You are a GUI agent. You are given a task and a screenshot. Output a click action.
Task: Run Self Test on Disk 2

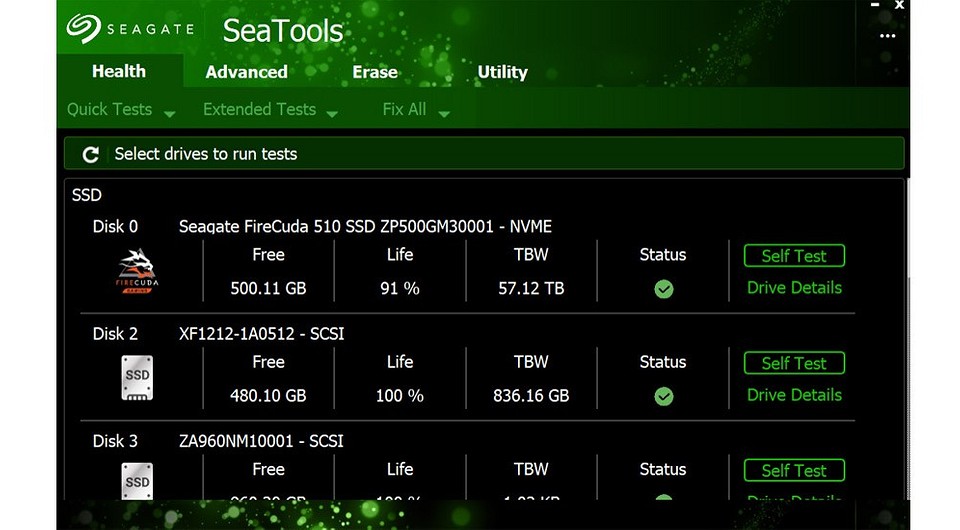[x=794, y=363]
